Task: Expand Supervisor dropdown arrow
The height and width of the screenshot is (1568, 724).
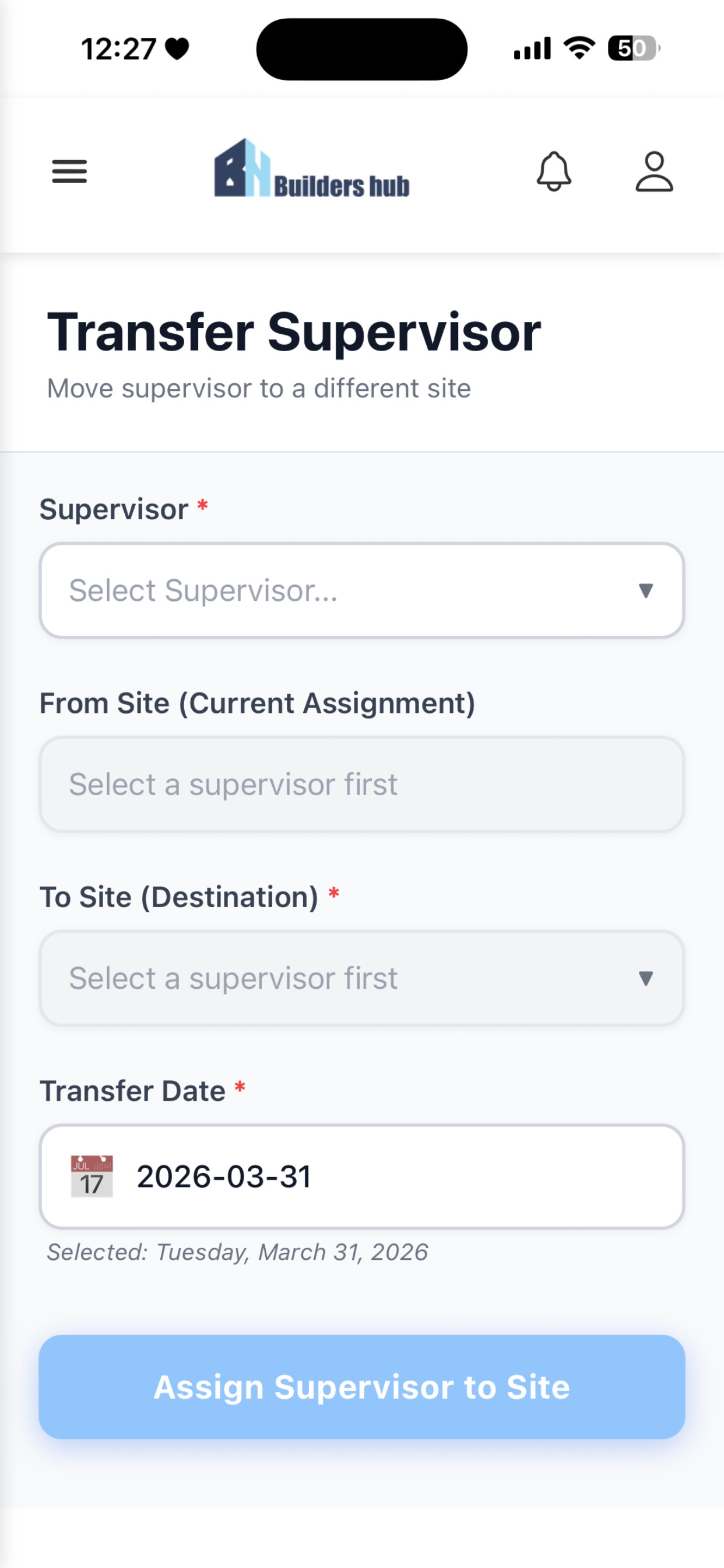Action: click(x=645, y=590)
